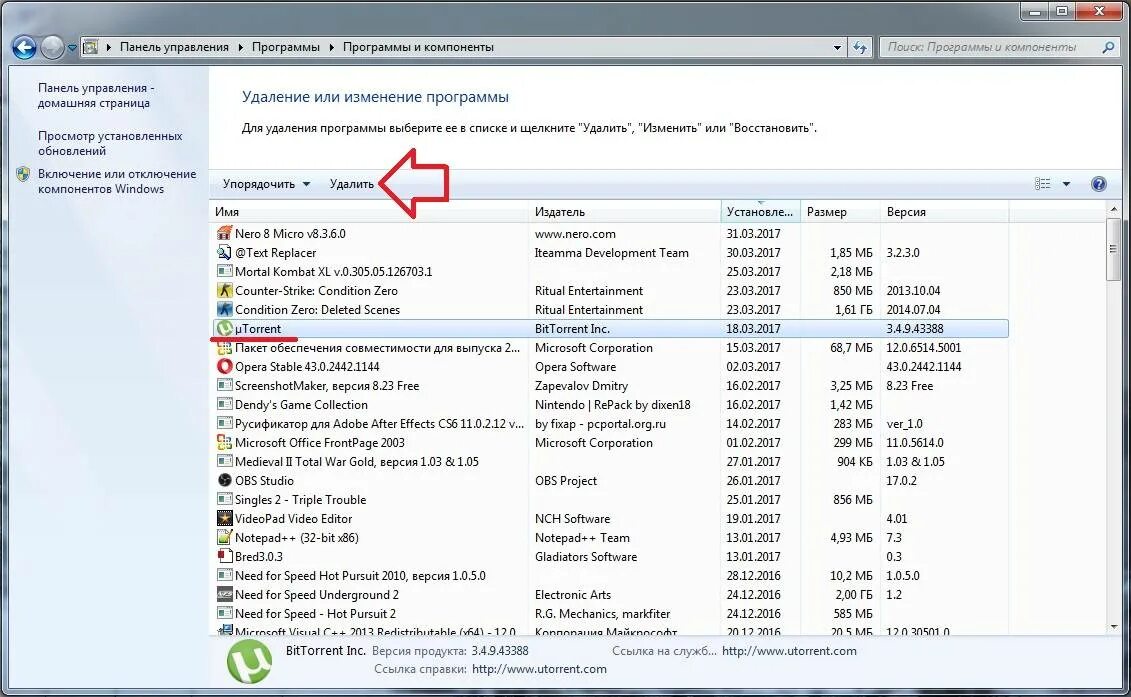
Task: Open Включение или отключение компонентов Windows
Action: tap(117, 181)
